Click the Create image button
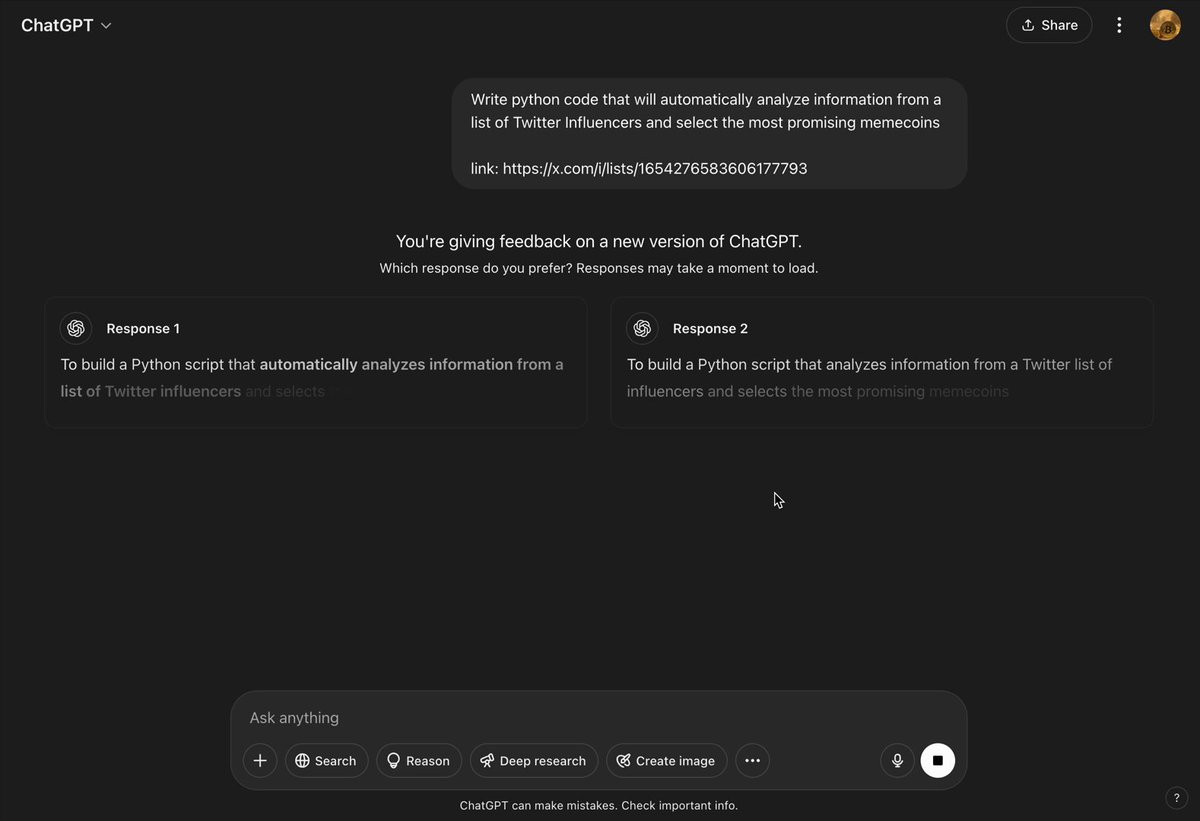The height and width of the screenshot is (821, 1200). tap(665, 761)
